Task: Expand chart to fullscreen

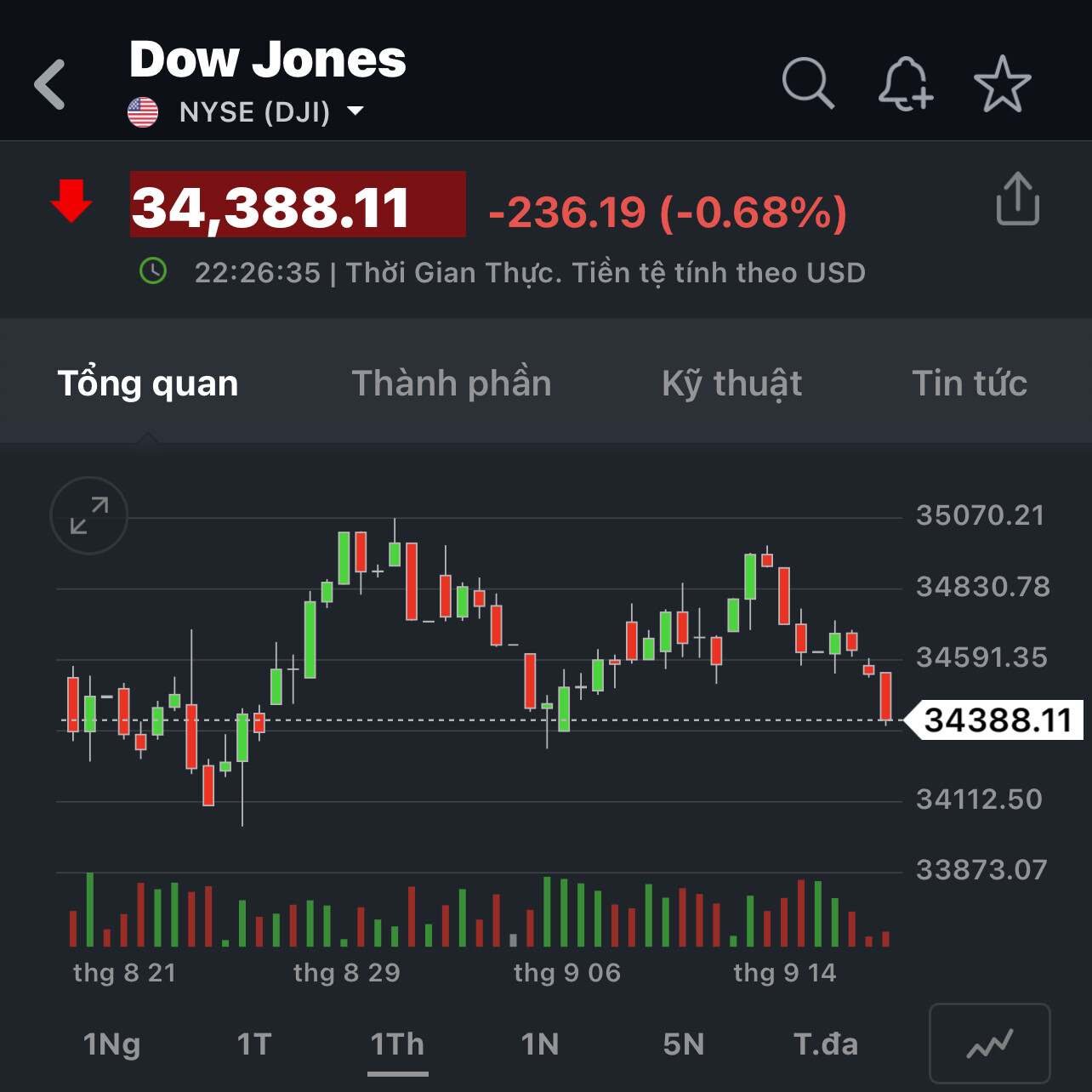Action: coord(89,515)
